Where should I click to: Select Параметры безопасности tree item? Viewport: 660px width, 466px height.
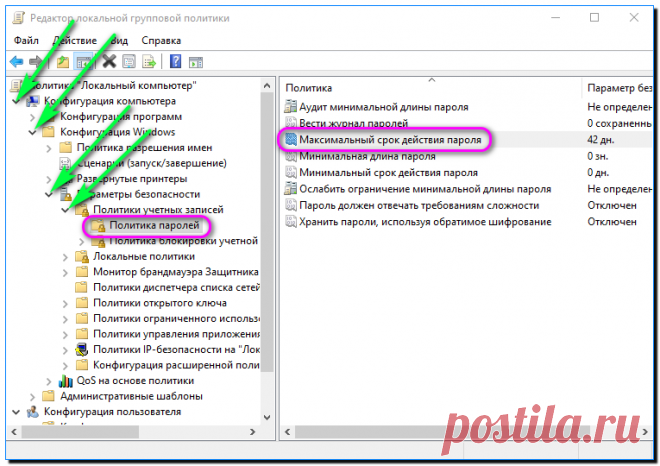click(138, 194)
